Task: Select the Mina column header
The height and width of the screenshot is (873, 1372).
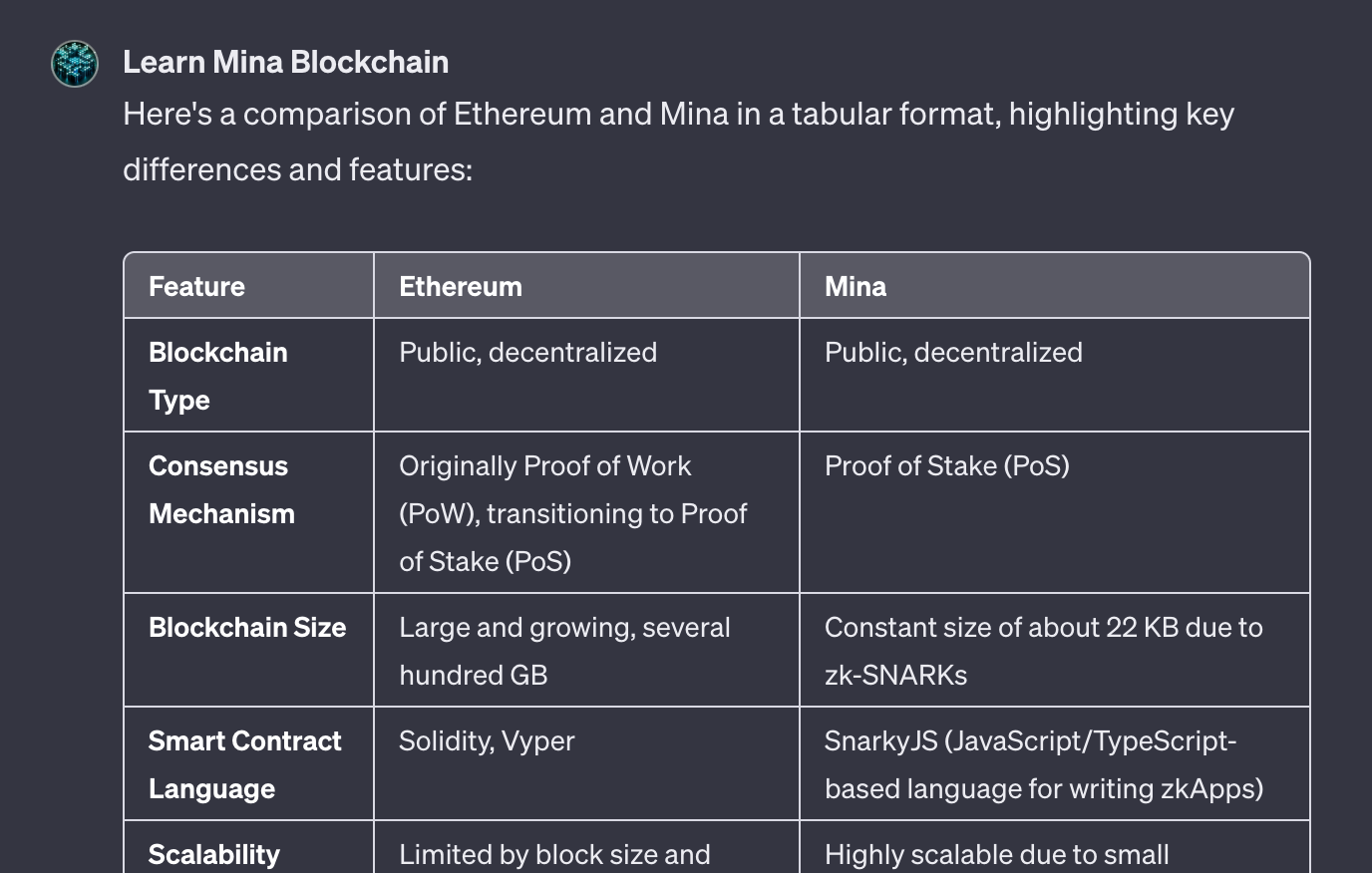Action: point(1055,286)
